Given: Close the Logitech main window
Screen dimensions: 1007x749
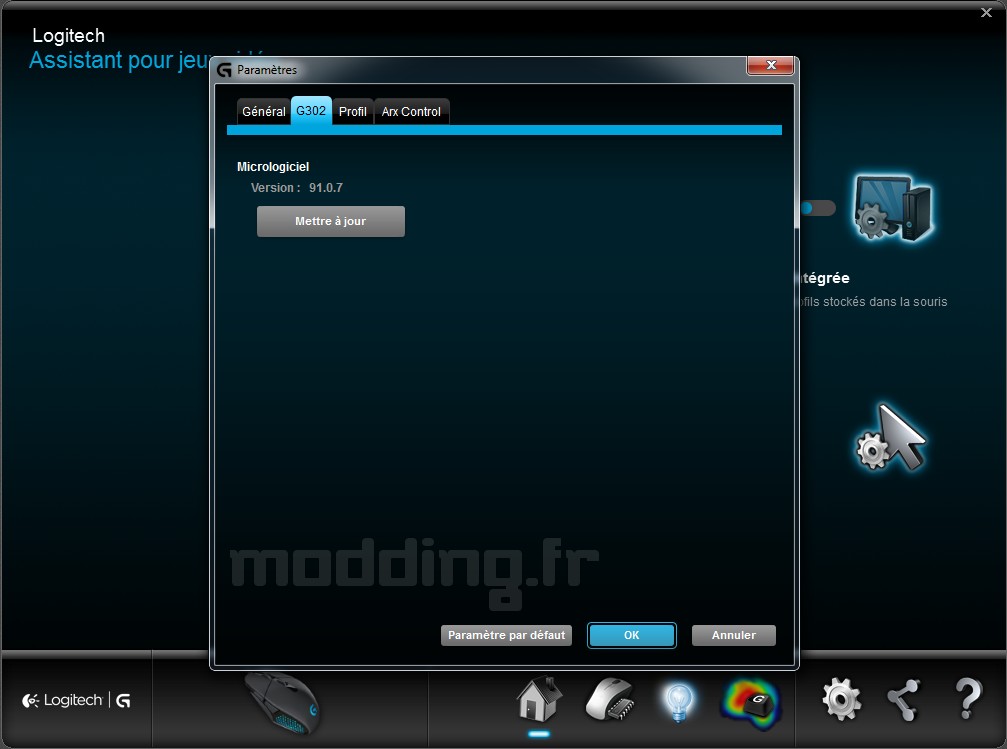Looking at the screenshot, I should (986, 12).
